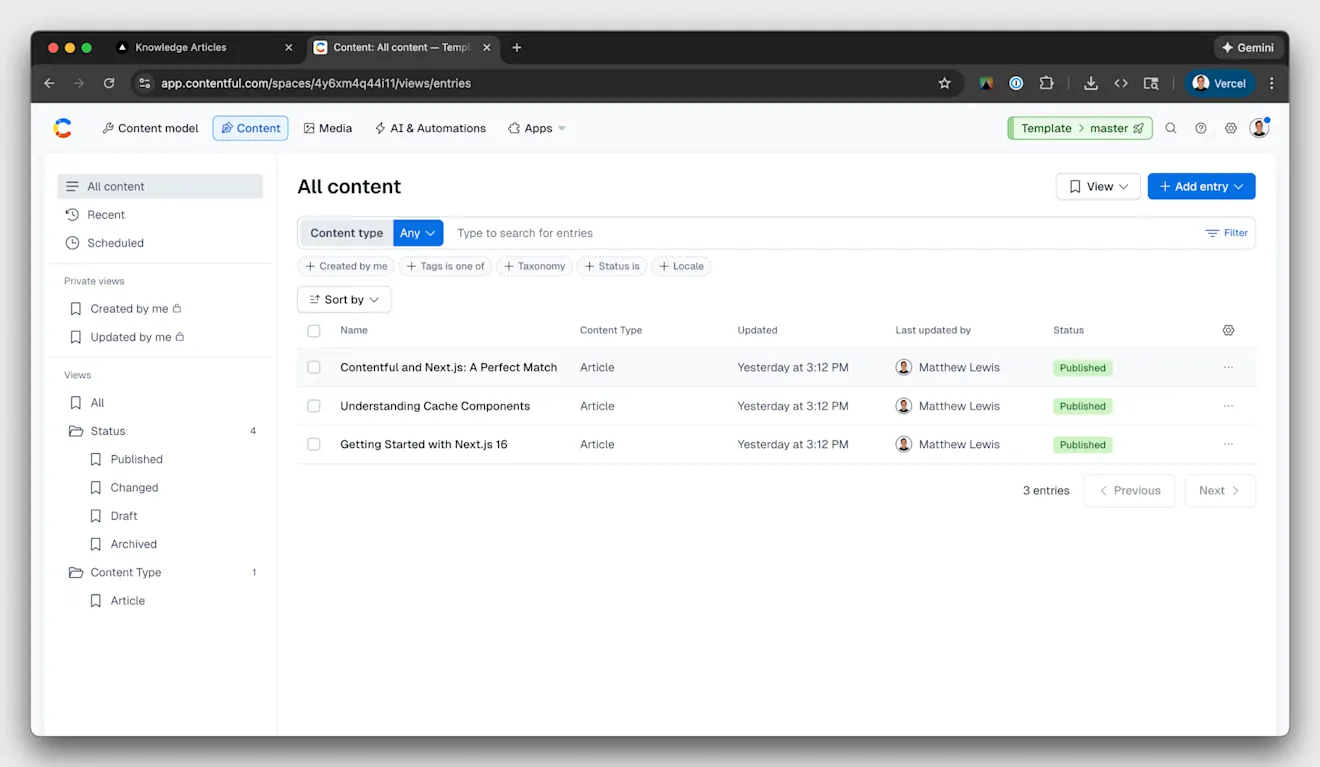Open the Sort by dropdown

point(344,299)
